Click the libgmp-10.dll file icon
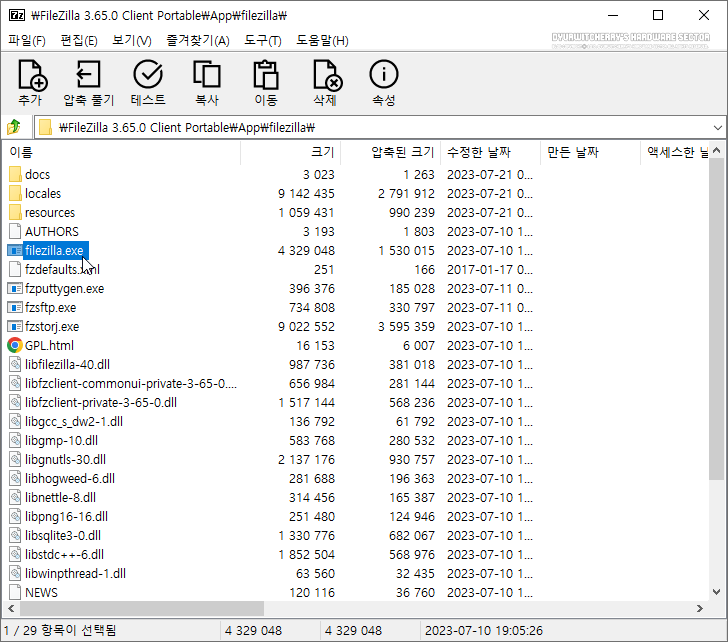 point(15,441)
